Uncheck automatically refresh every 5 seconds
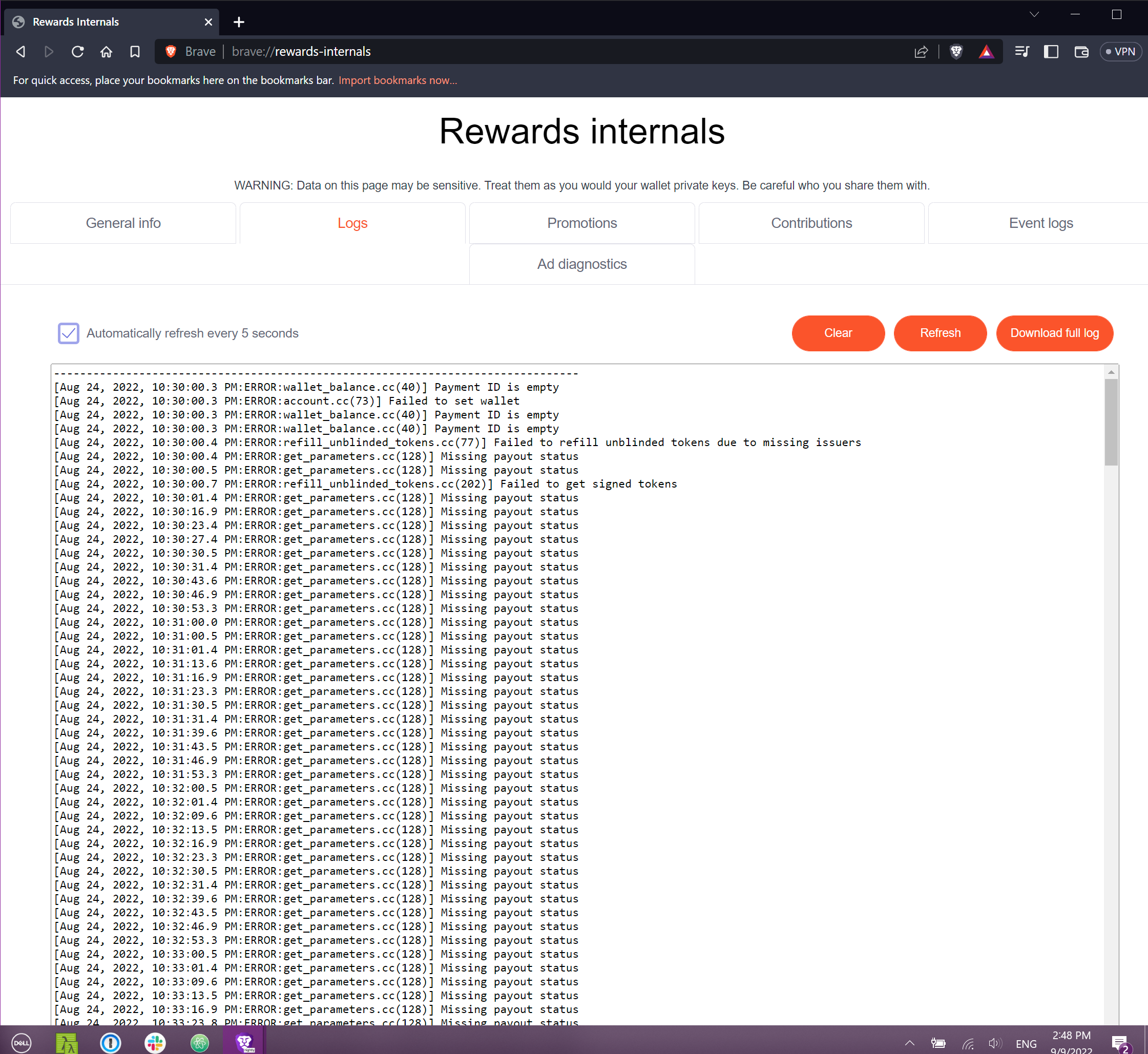 (69, 333)
